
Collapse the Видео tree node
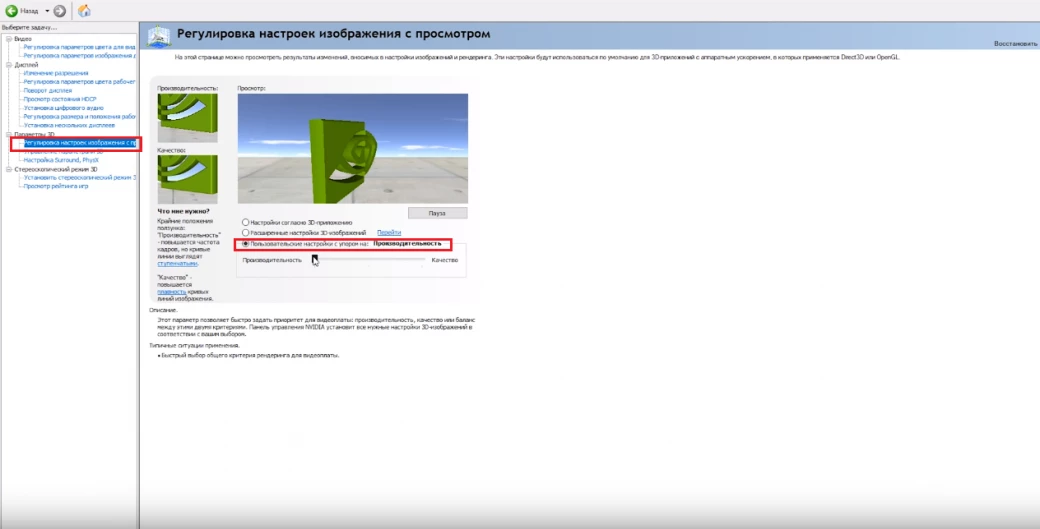tap(8, 39)
